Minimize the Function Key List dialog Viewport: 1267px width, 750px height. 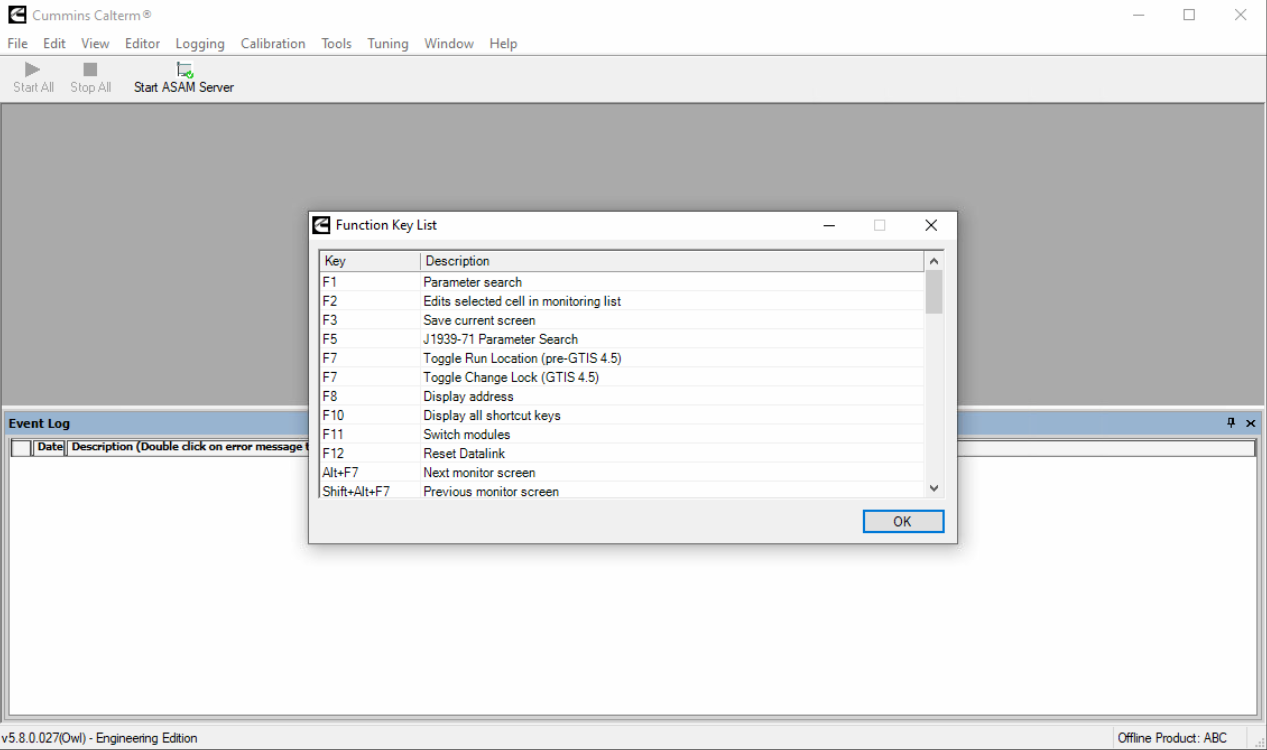click(x=829, y=225)
